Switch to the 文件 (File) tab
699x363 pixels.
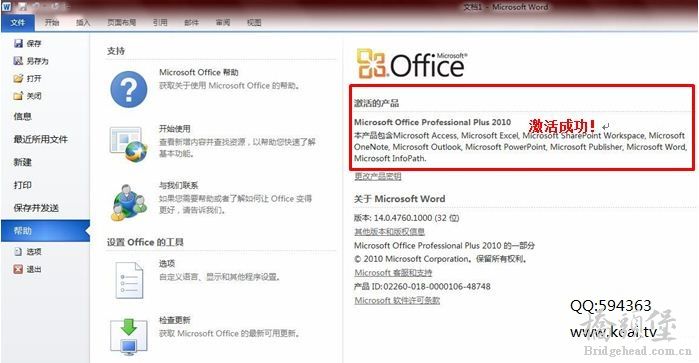point(18,22)
